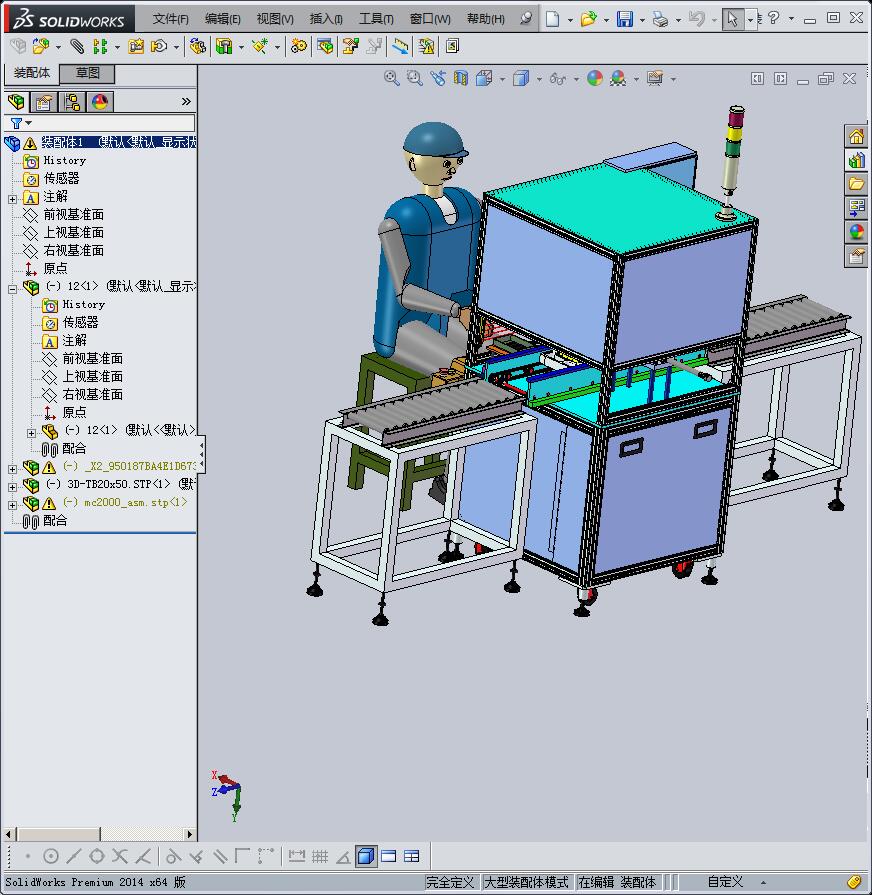Click the Linear component pattern icon
Viewport: 872px width, 895px height.
pos(100,46)
